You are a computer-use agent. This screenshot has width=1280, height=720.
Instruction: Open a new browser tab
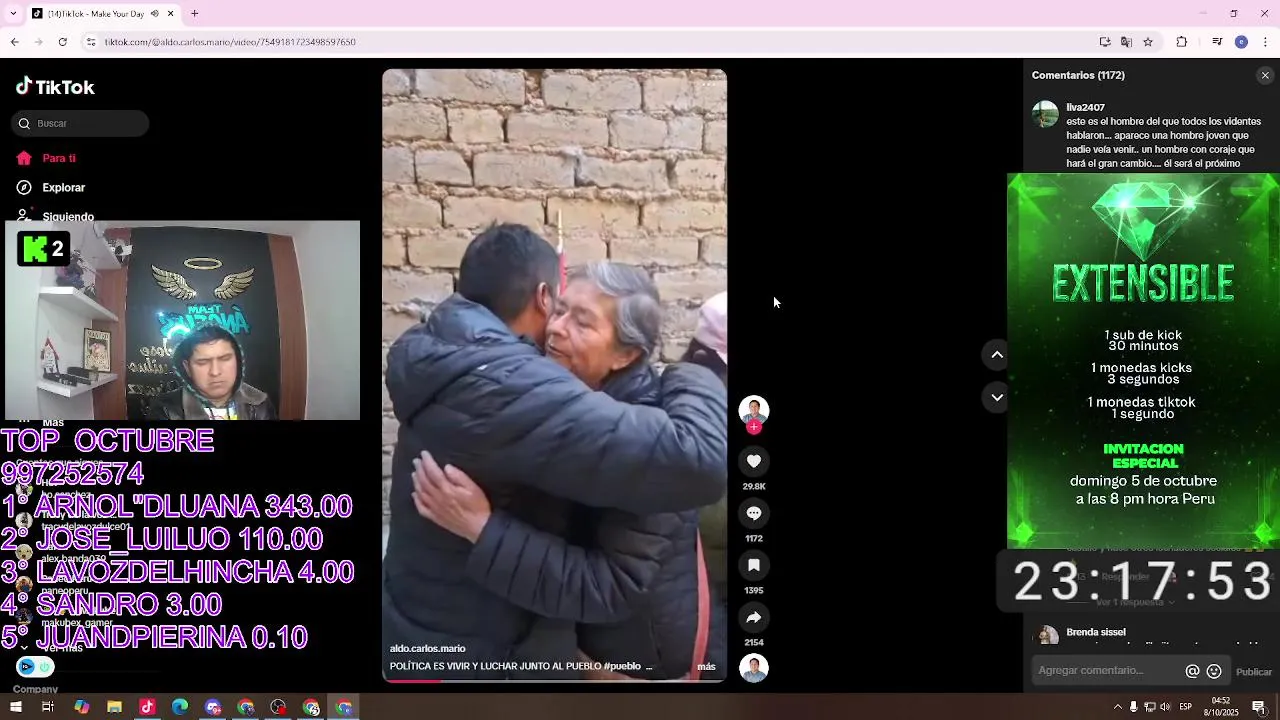pos(195,14)
